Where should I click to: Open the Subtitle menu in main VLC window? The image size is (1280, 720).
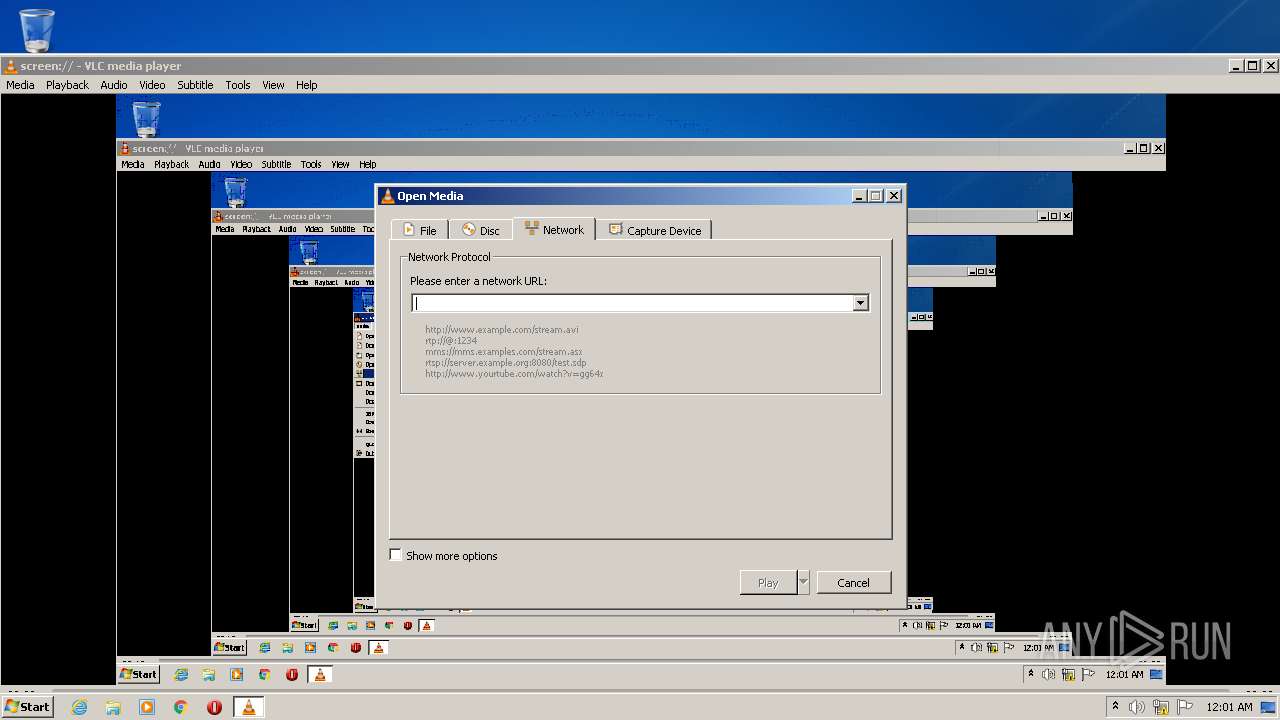pos(195,85)
